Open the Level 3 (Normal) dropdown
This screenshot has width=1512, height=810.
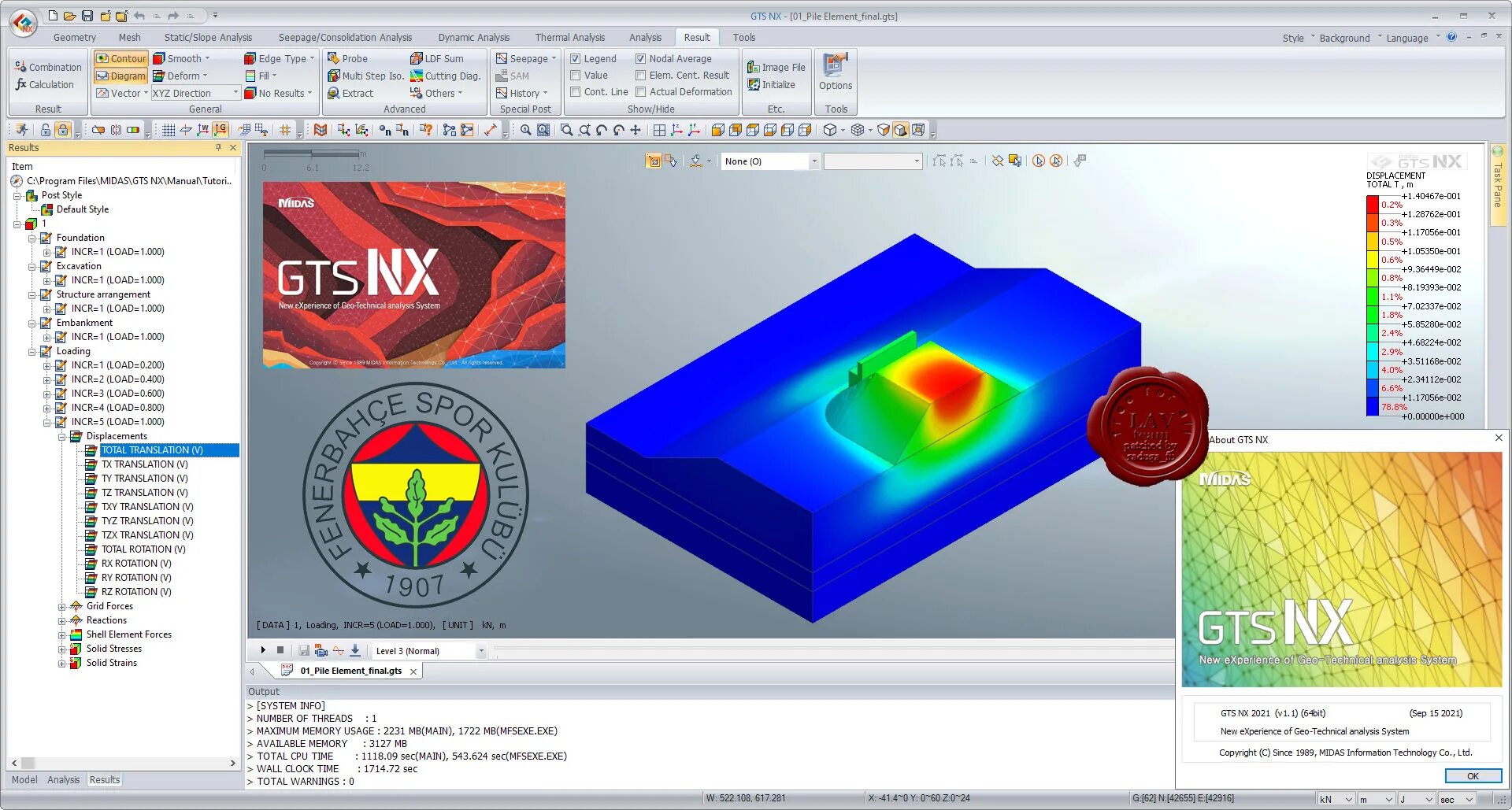coord(429,651)
